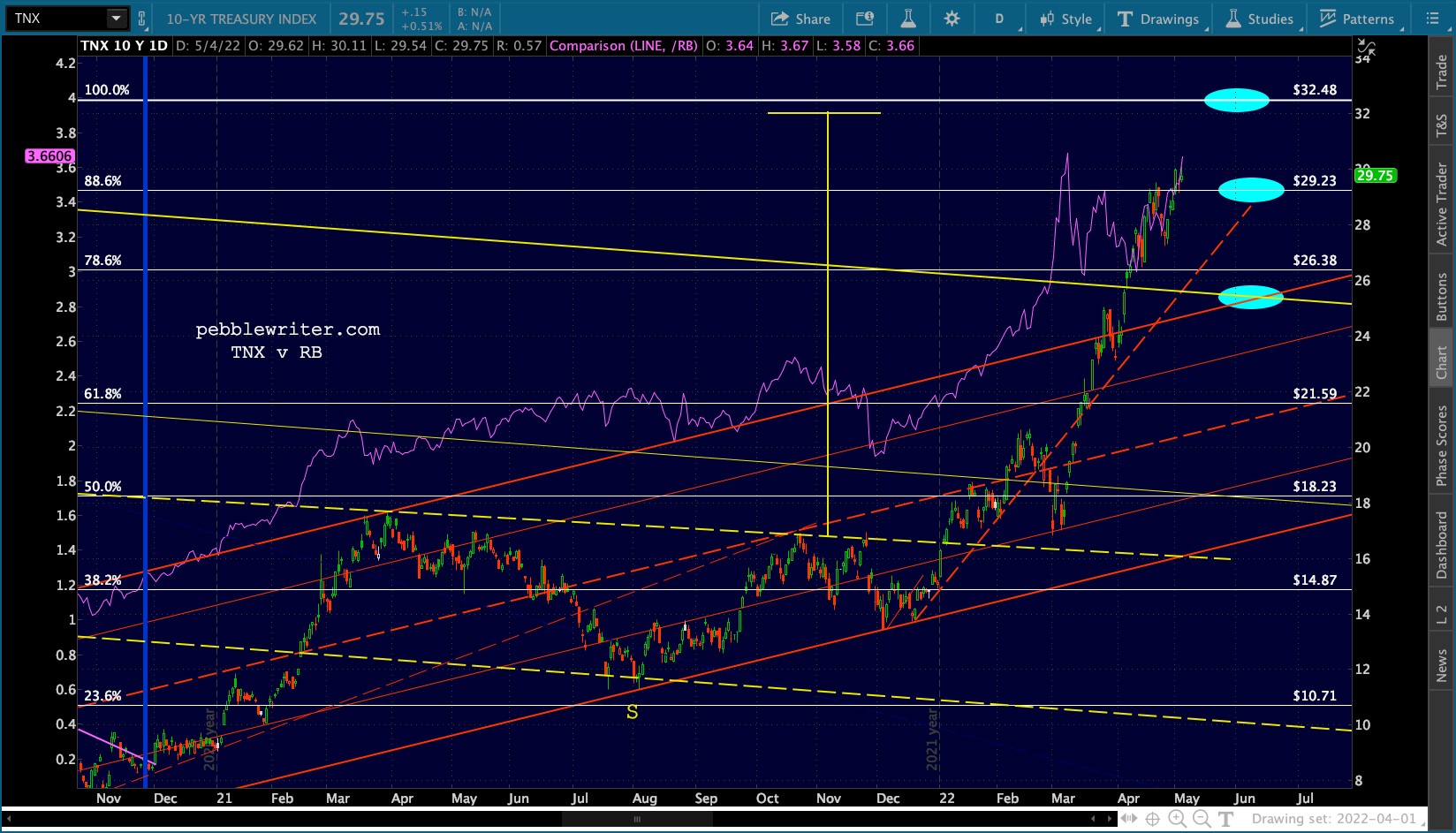The height and width of the screenshot is (833, 1456).
Task: Open the Drawing set: 2022-04-01 selector
Action: coord(1339,819)
